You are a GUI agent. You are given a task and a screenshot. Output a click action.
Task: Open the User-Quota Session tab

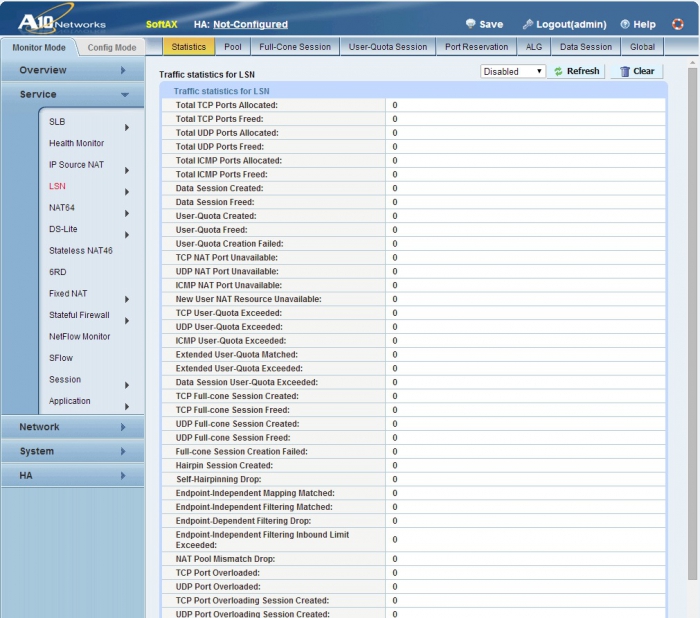(x=388, y=47)
